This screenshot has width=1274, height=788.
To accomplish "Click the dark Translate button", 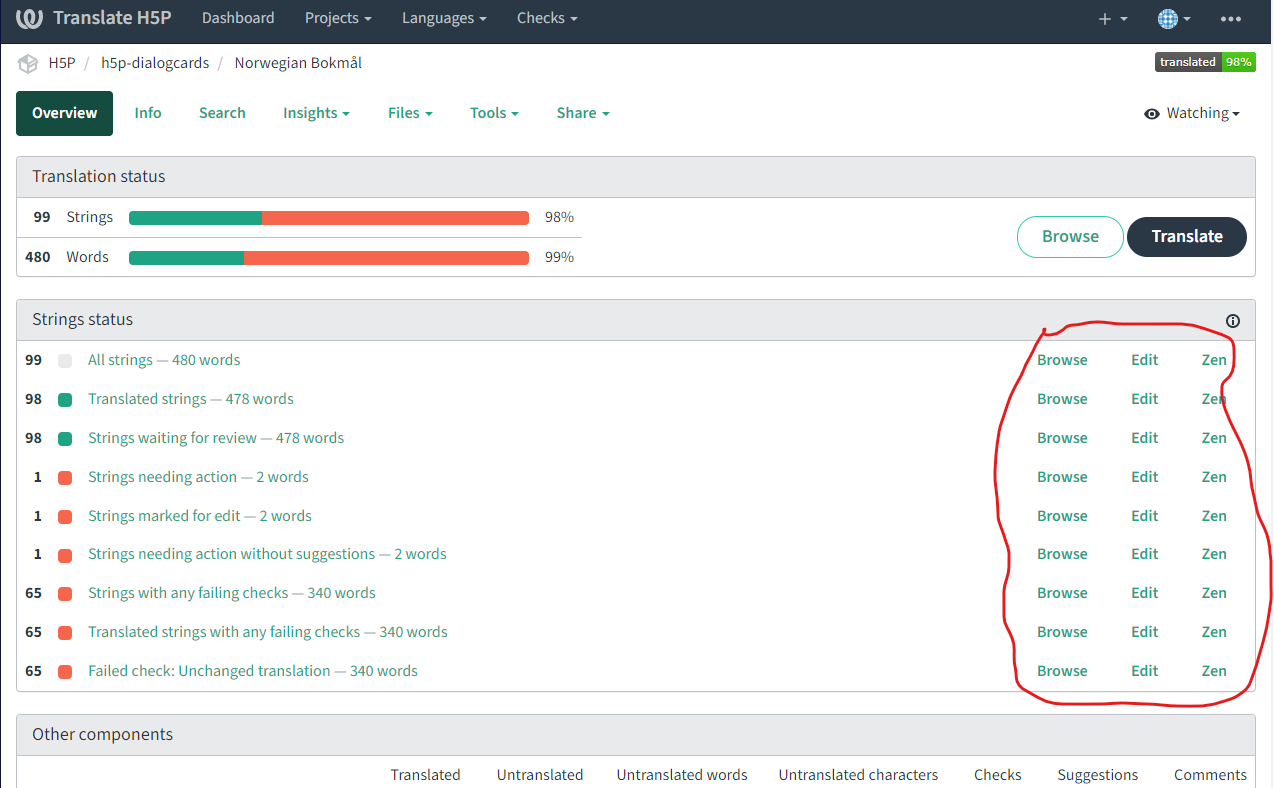I will click(1187, 237).
